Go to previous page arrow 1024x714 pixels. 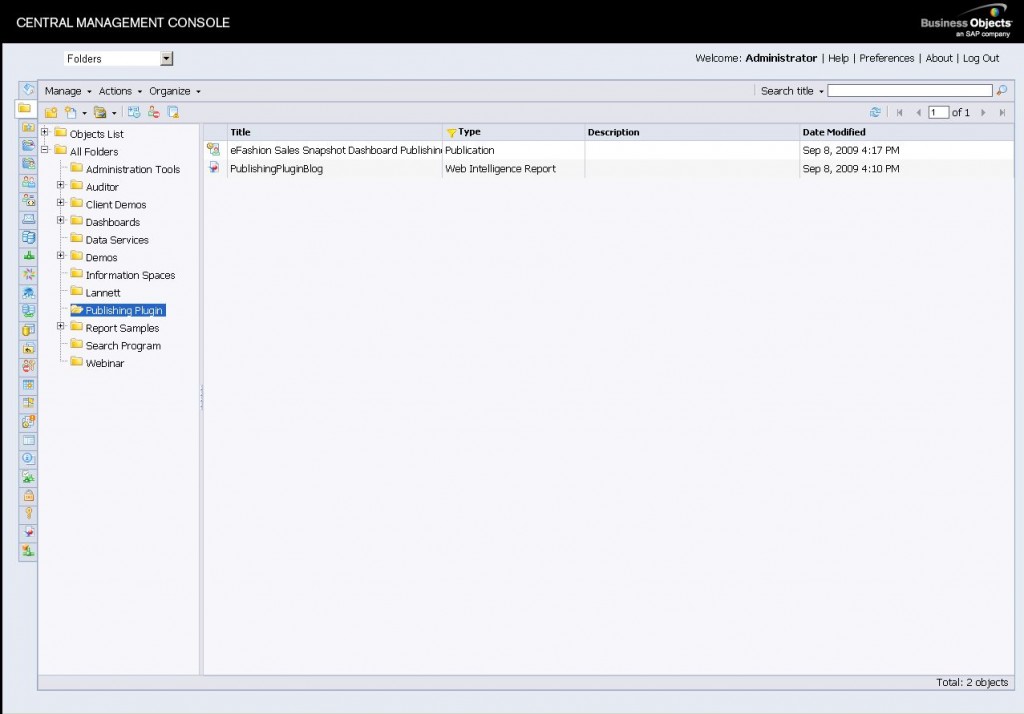pyautogui.click(x=918, y=112)
